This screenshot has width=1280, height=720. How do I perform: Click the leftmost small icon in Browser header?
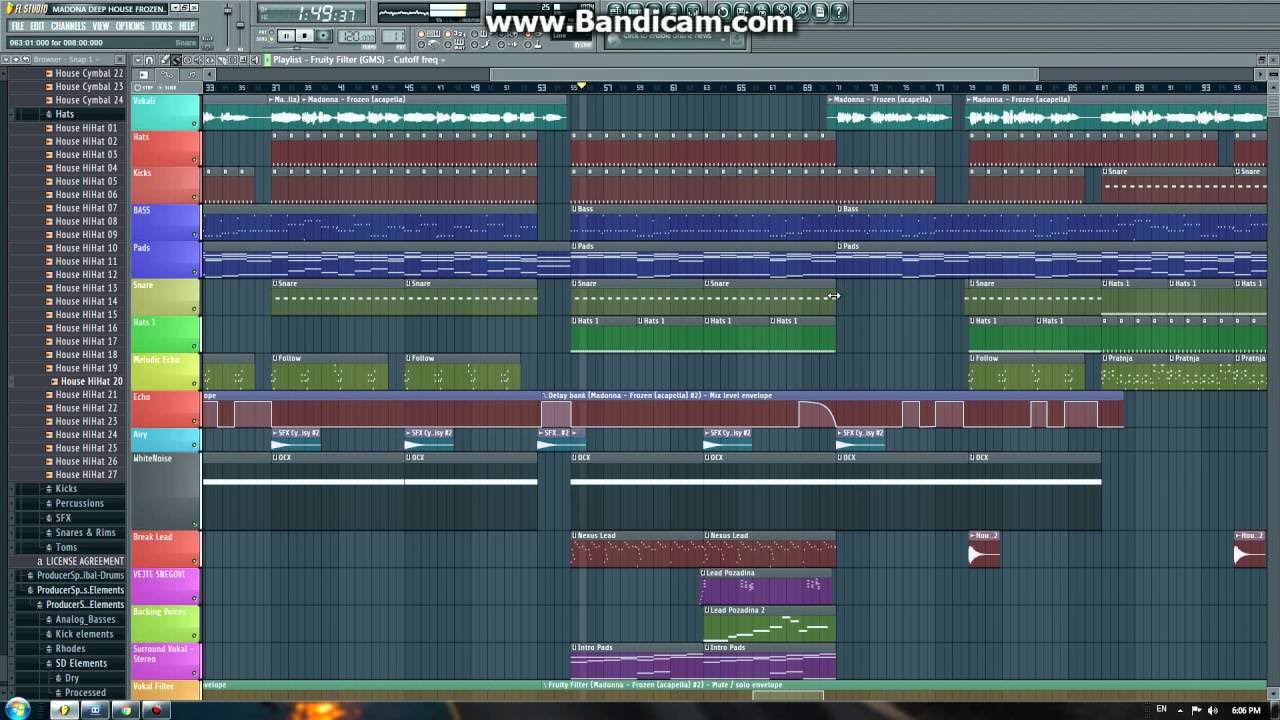pyautogui.click(x=6, y=59)
